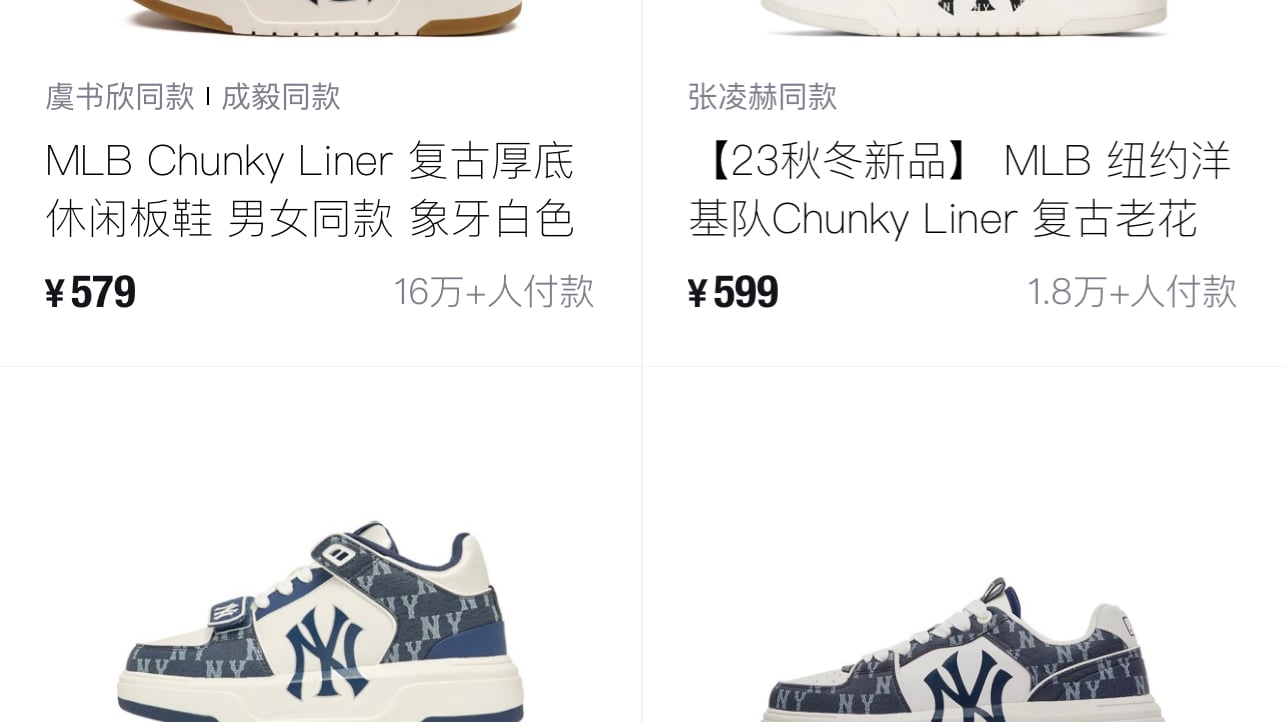Viewport: 1284px width, 722px height.
Task: Open the 【23秋冬新品】 MLB 纽约洋基队 product title
Action: click(x=960, y=190)
